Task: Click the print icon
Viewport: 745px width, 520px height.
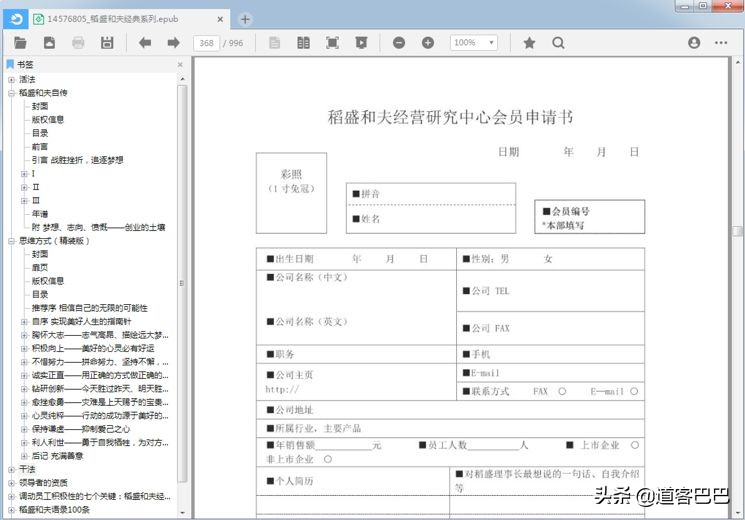Action: point(78,43)
